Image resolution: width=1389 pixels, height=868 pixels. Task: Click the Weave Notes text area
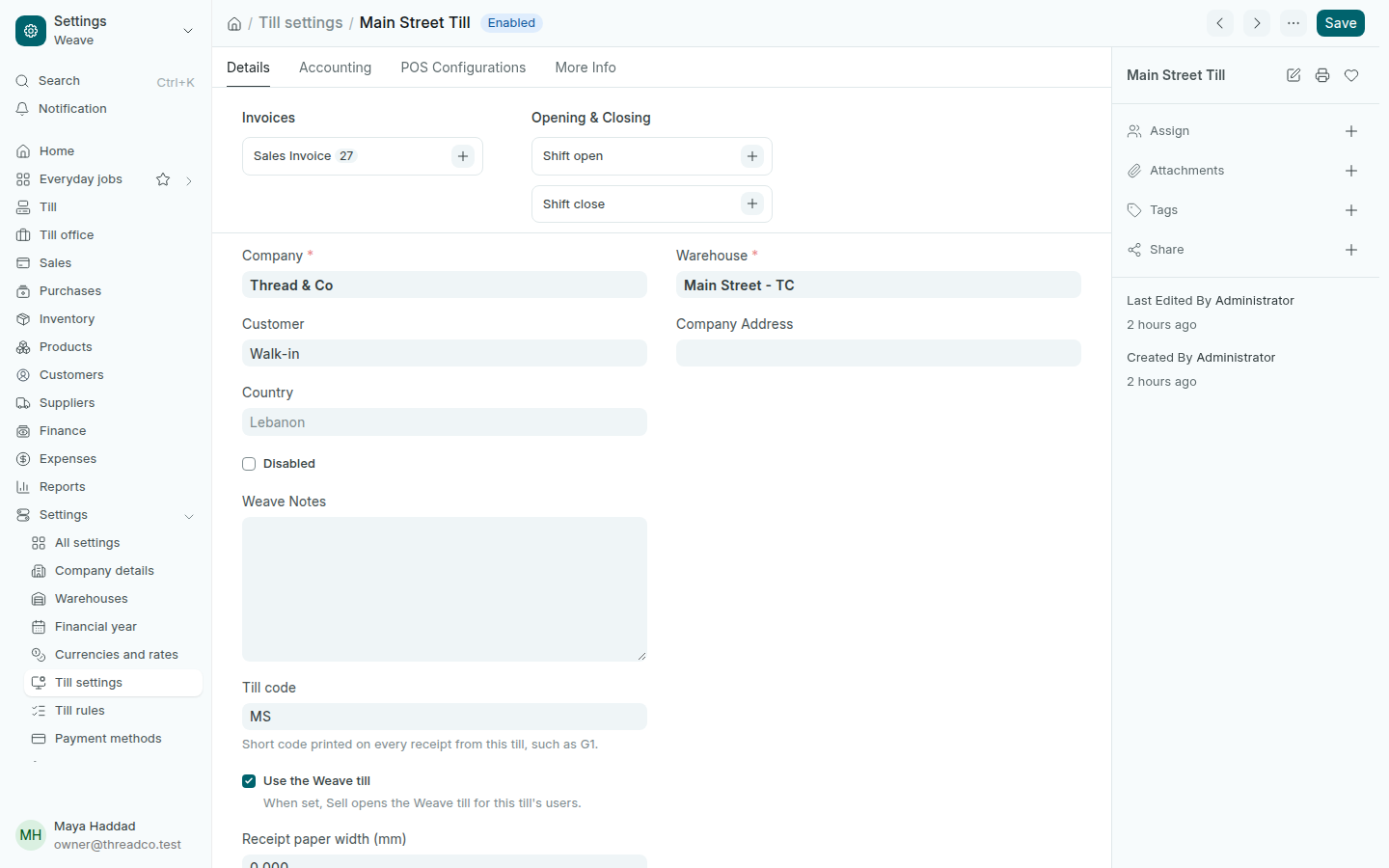tap(445, 589)
